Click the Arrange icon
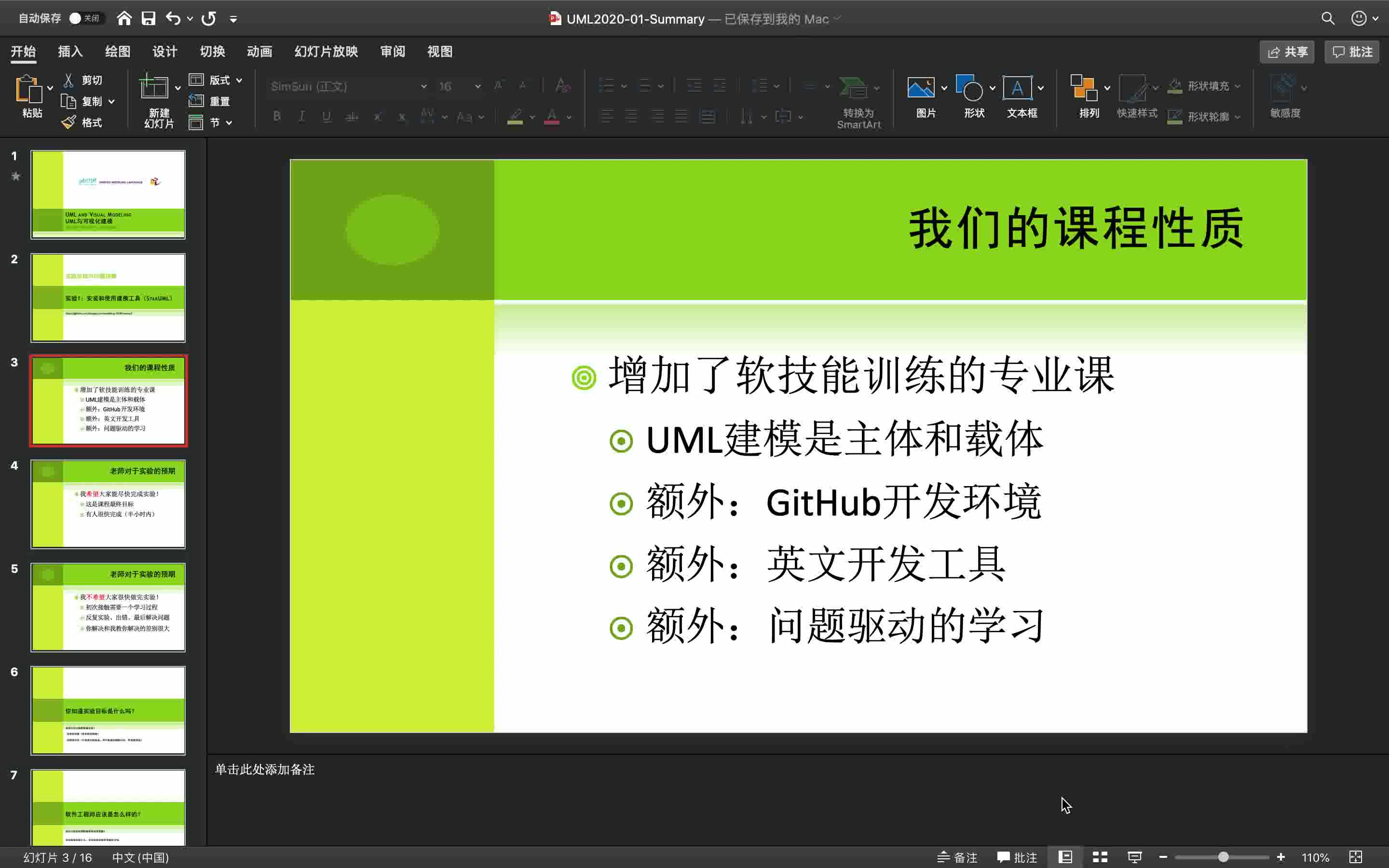The width and height of the screenshot is (1389, 868). (x=1084, y=87)
